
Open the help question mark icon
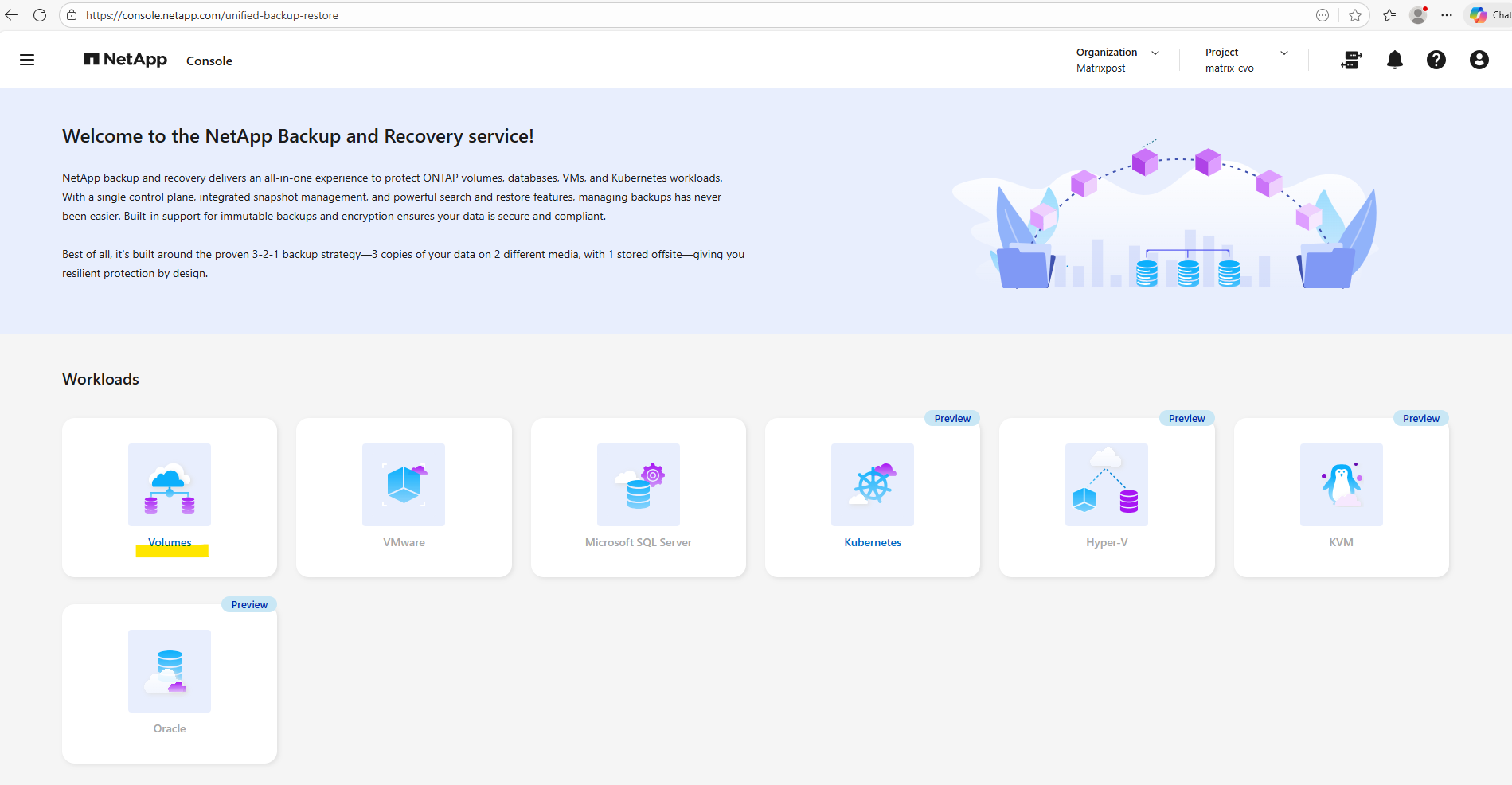pos(1436,60)
